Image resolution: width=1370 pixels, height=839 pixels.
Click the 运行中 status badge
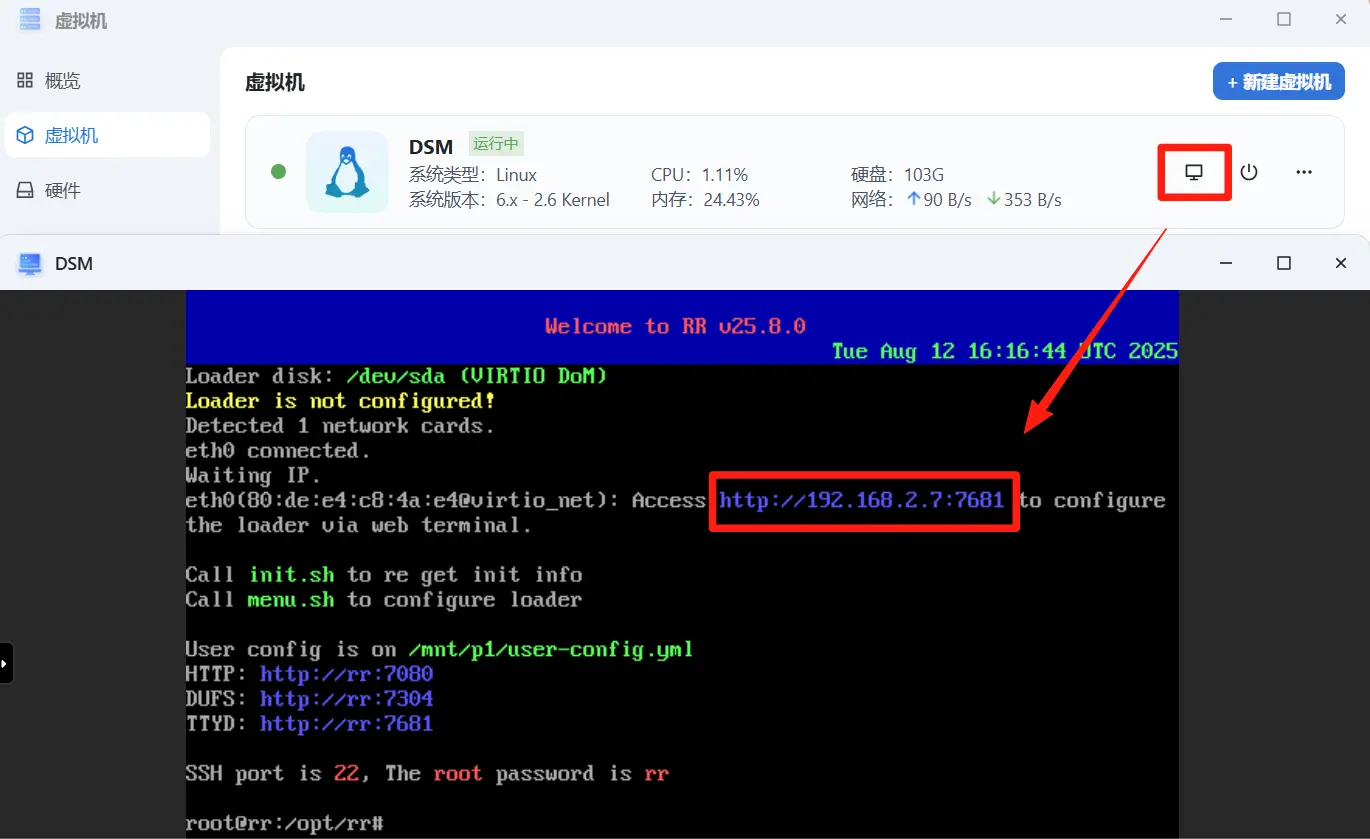(496, 144)
